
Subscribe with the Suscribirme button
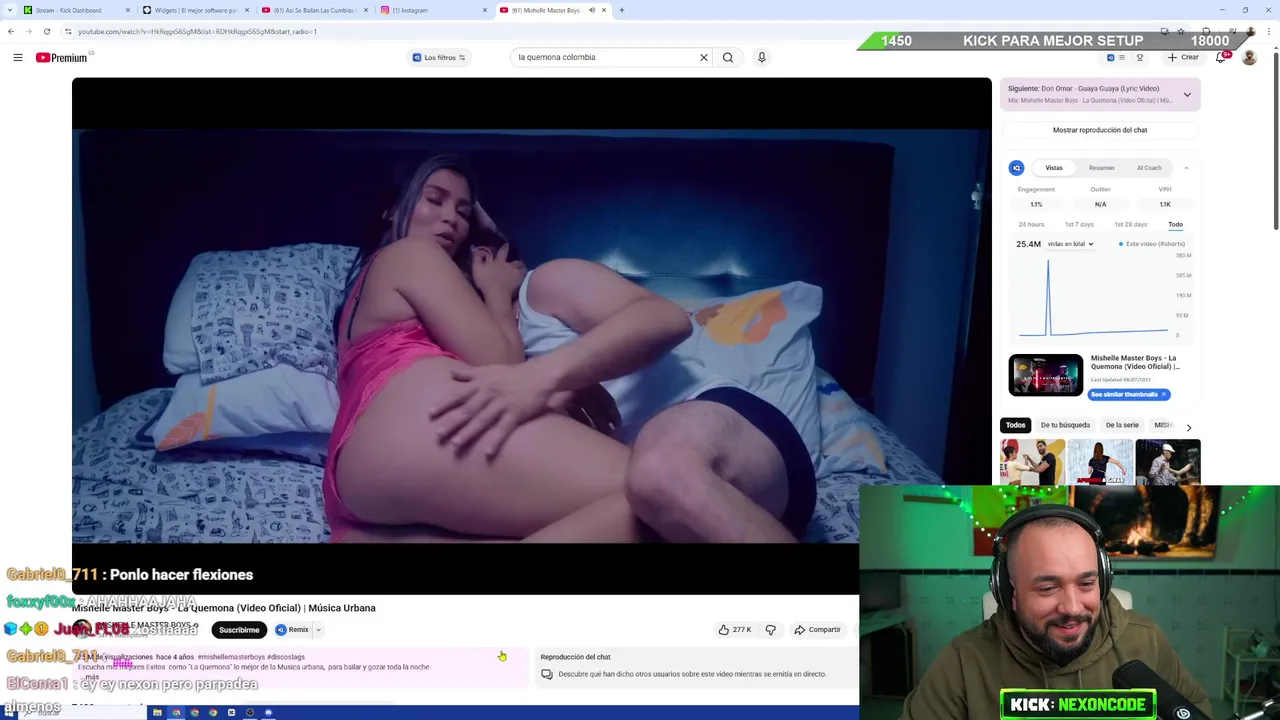239,630
